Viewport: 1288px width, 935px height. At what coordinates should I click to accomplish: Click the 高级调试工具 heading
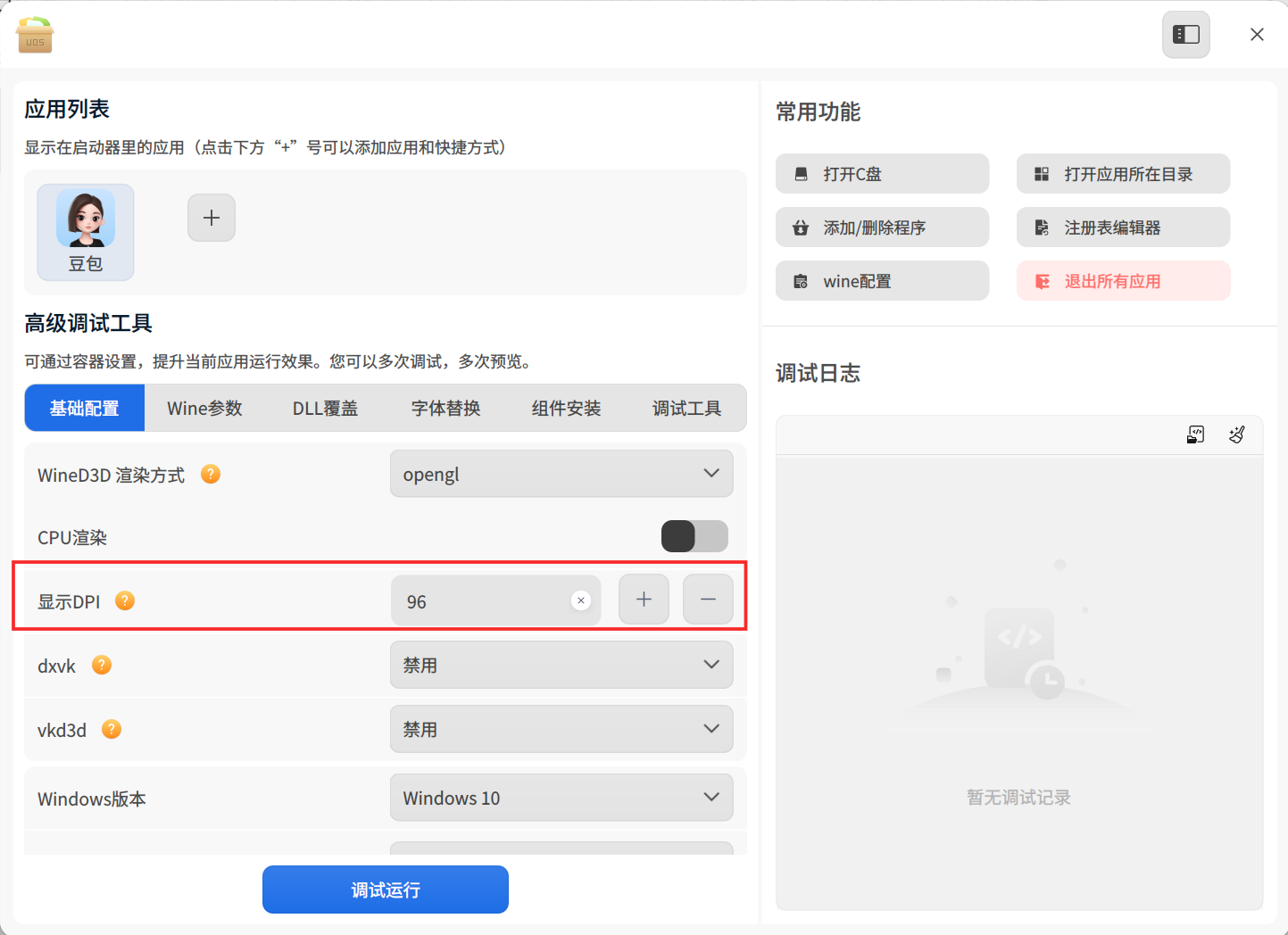click(x=88, y=323)
